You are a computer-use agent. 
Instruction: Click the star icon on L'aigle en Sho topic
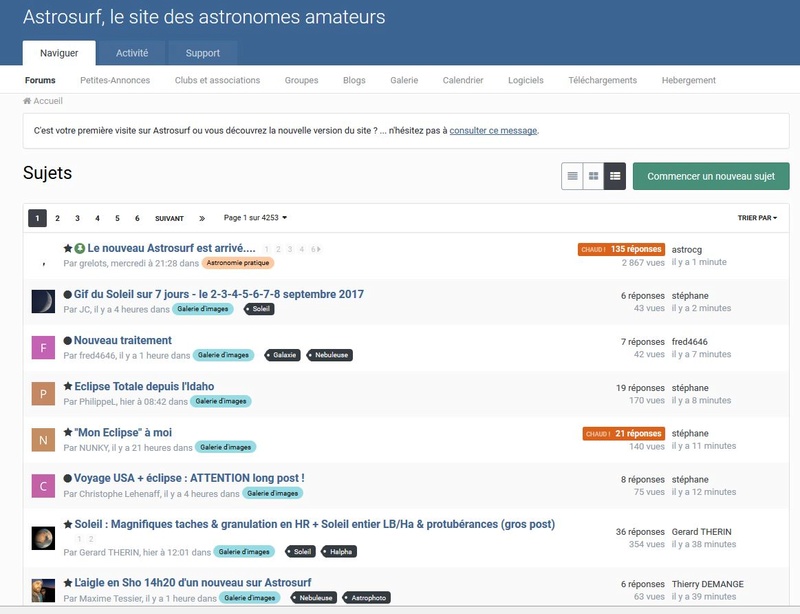(x=68, y=582)
